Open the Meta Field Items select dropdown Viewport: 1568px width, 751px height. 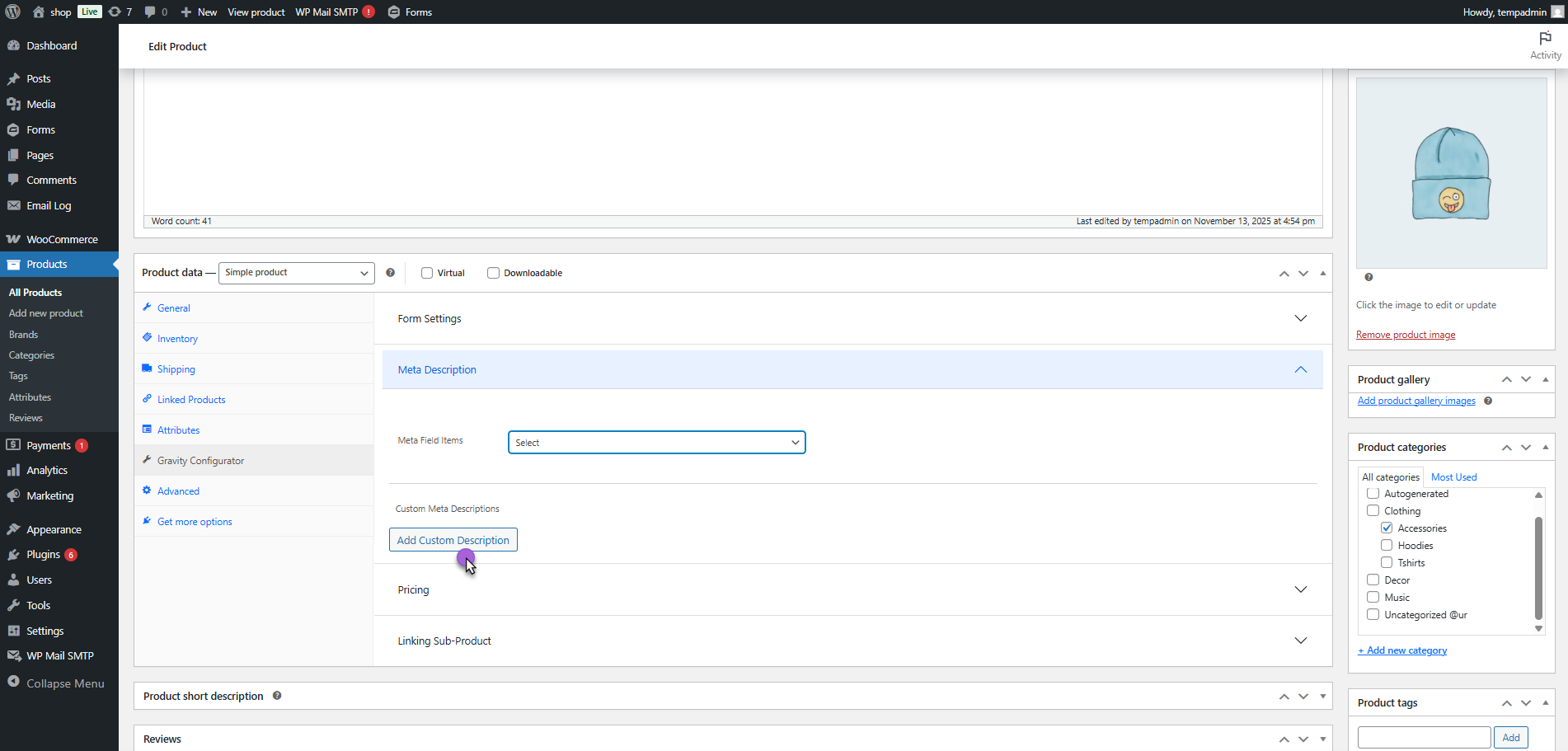pos(656,443)
